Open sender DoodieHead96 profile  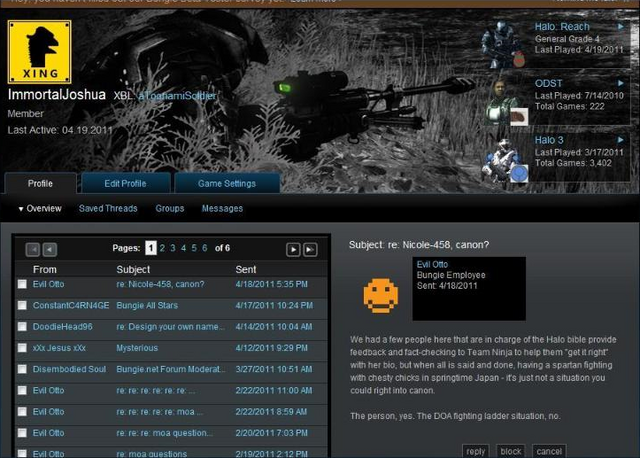(62, 327)
